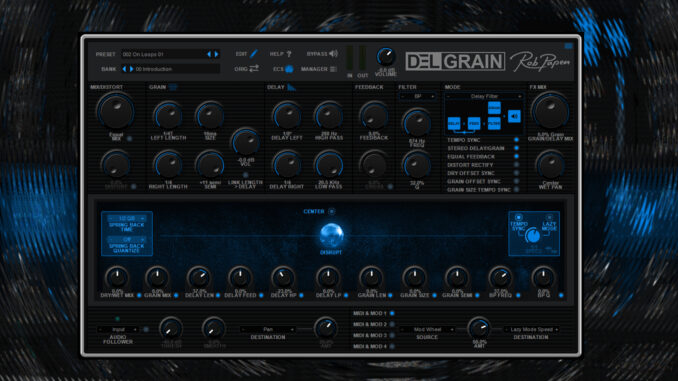Screen dimensions: 678x381
Task: Open the Spring Back Time dropdown
Action: point(127,218)
